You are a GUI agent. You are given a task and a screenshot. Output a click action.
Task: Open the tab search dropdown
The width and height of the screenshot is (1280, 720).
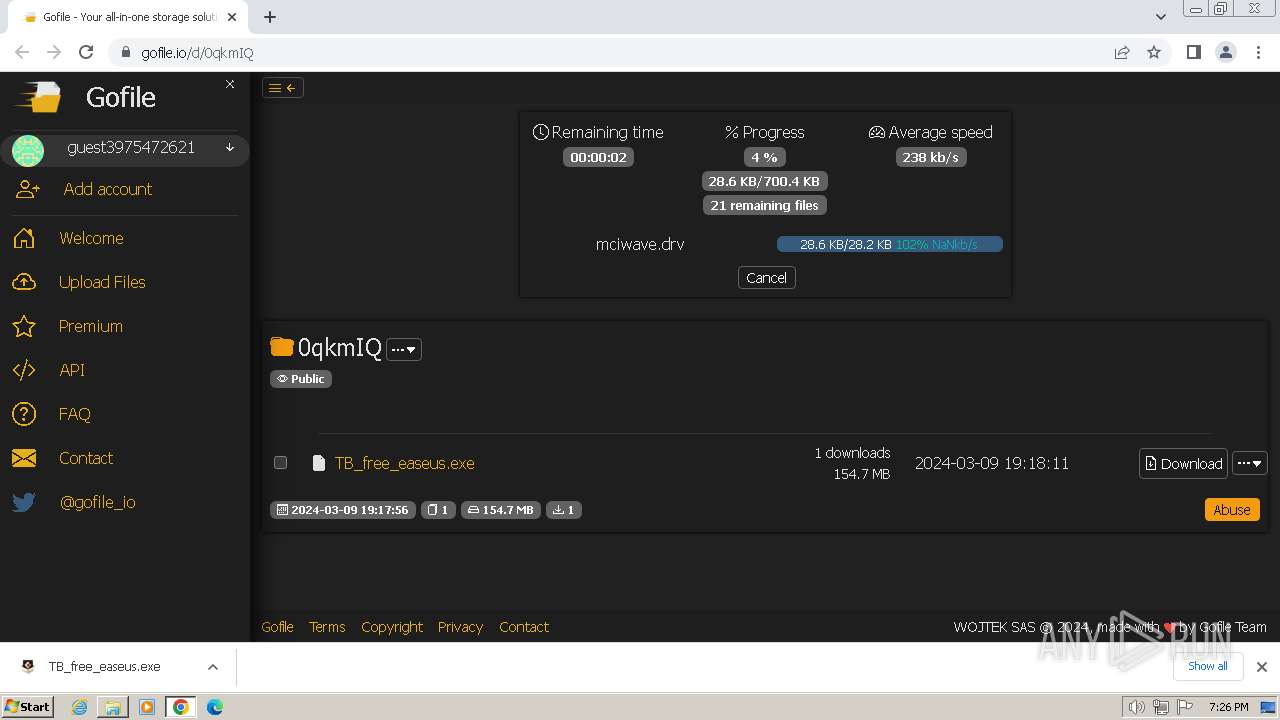(1160, 16)
